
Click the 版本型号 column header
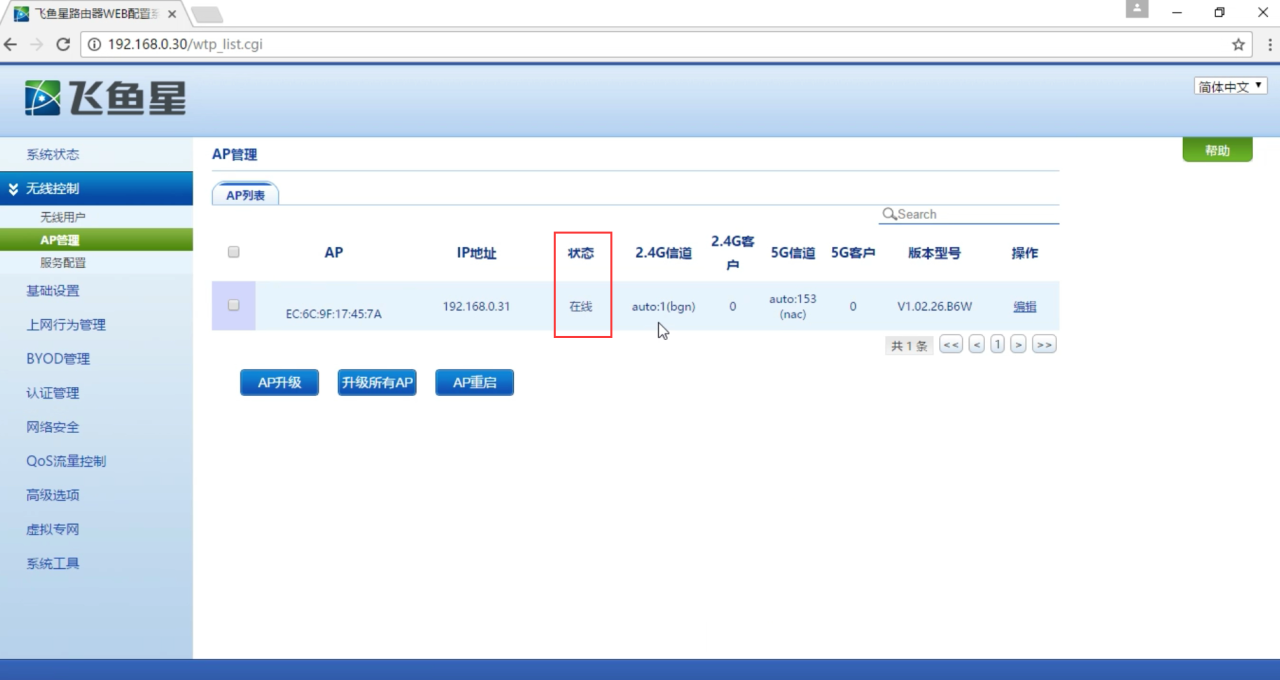pyautogui.click(x=934, y=253)
